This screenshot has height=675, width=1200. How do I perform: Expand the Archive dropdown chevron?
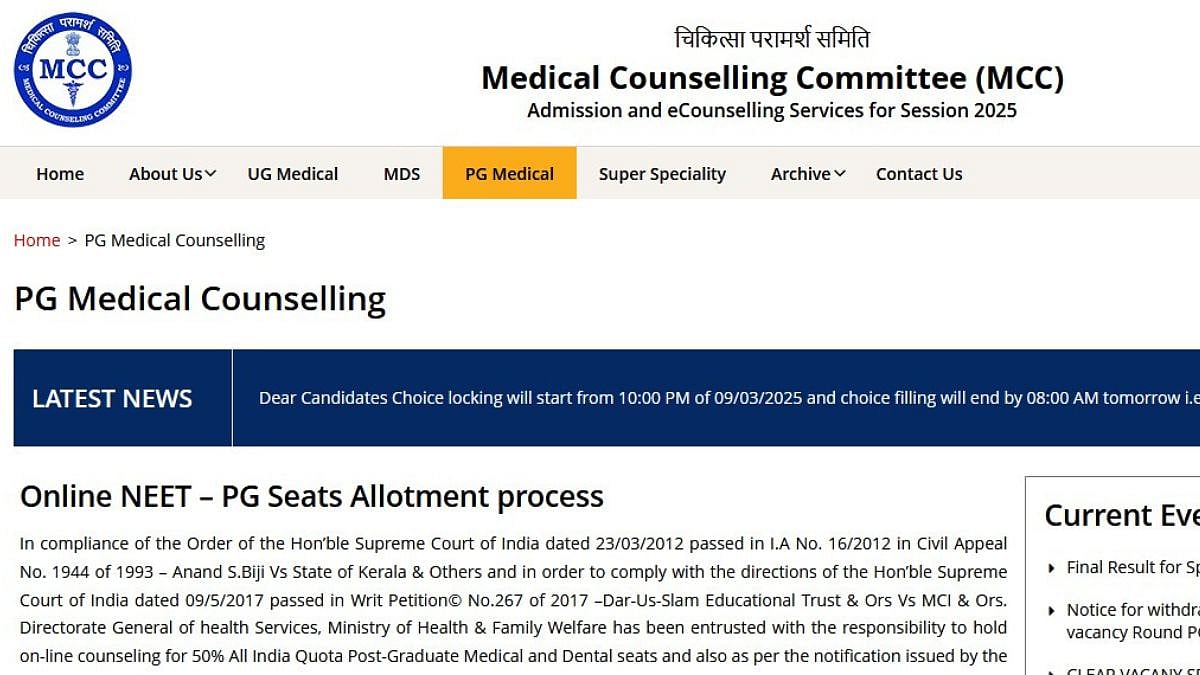[x=840, y=174]
